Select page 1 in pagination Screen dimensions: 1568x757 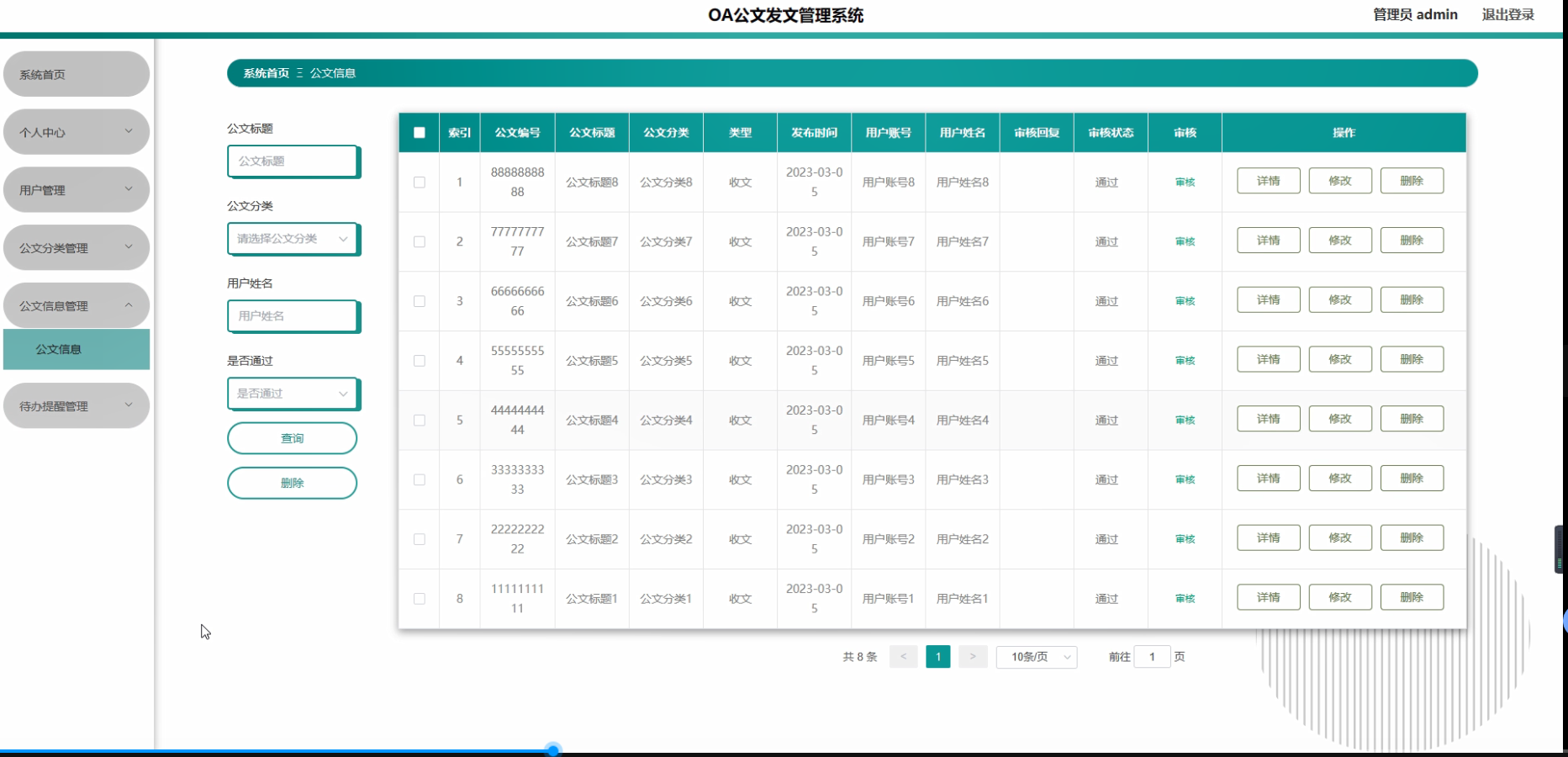pyautogui.click(x=938, y=657)
